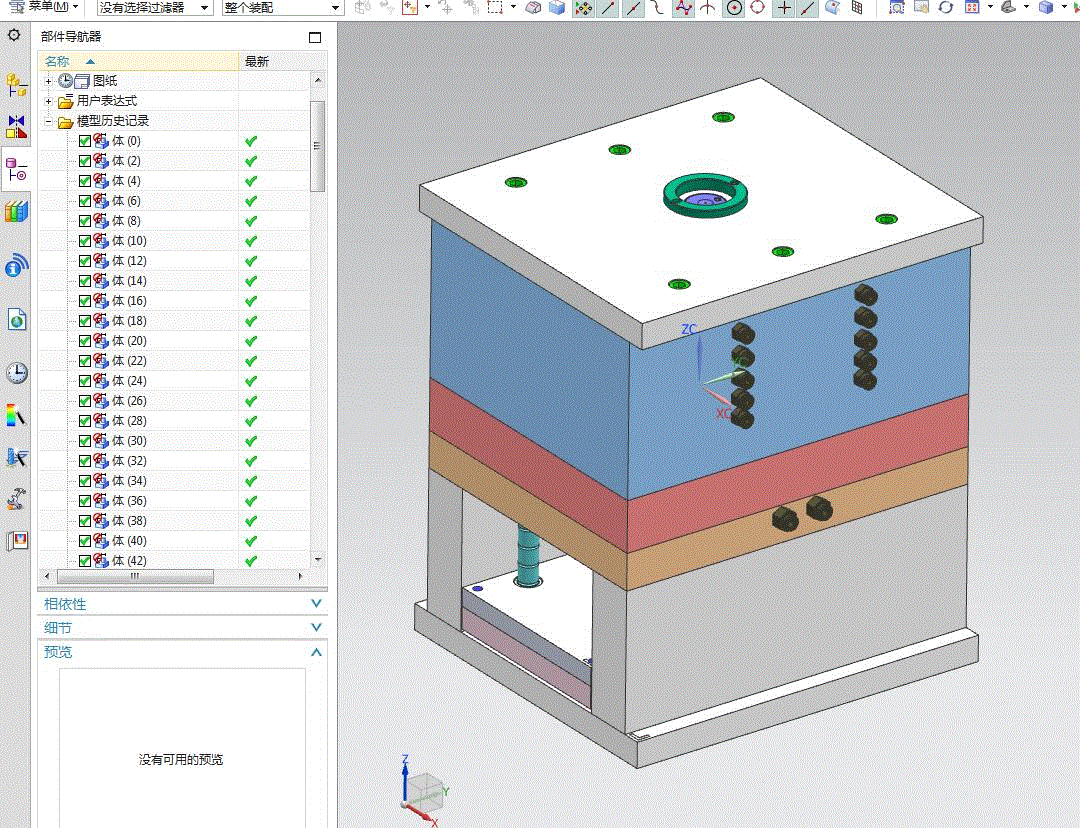Open the Assembly Navigator sidebar tab
Screen dimensions: 1080x828
16,85
